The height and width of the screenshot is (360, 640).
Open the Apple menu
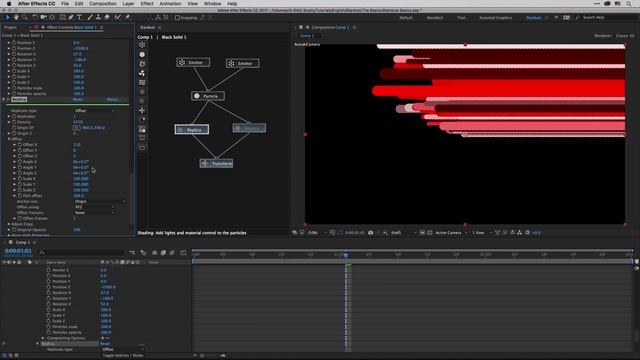tap(9, 4)
